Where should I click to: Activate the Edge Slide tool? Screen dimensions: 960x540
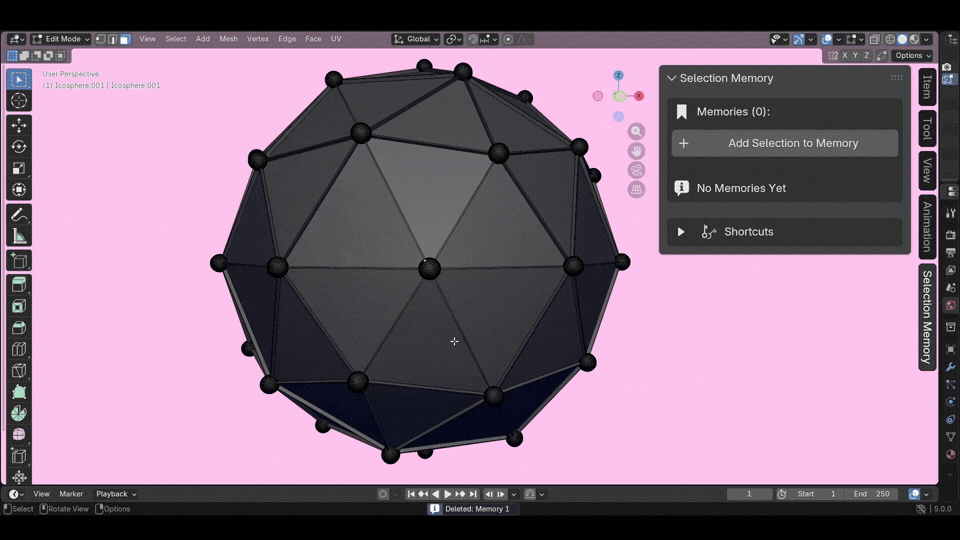[19, 456]
